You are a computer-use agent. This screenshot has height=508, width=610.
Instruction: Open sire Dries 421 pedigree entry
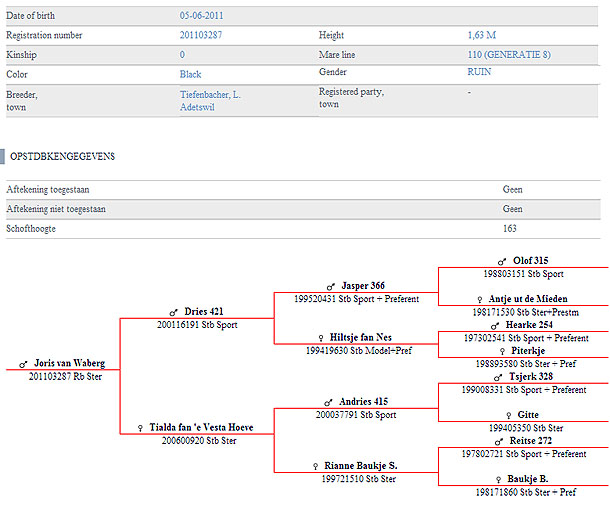(x=203, y=312)
